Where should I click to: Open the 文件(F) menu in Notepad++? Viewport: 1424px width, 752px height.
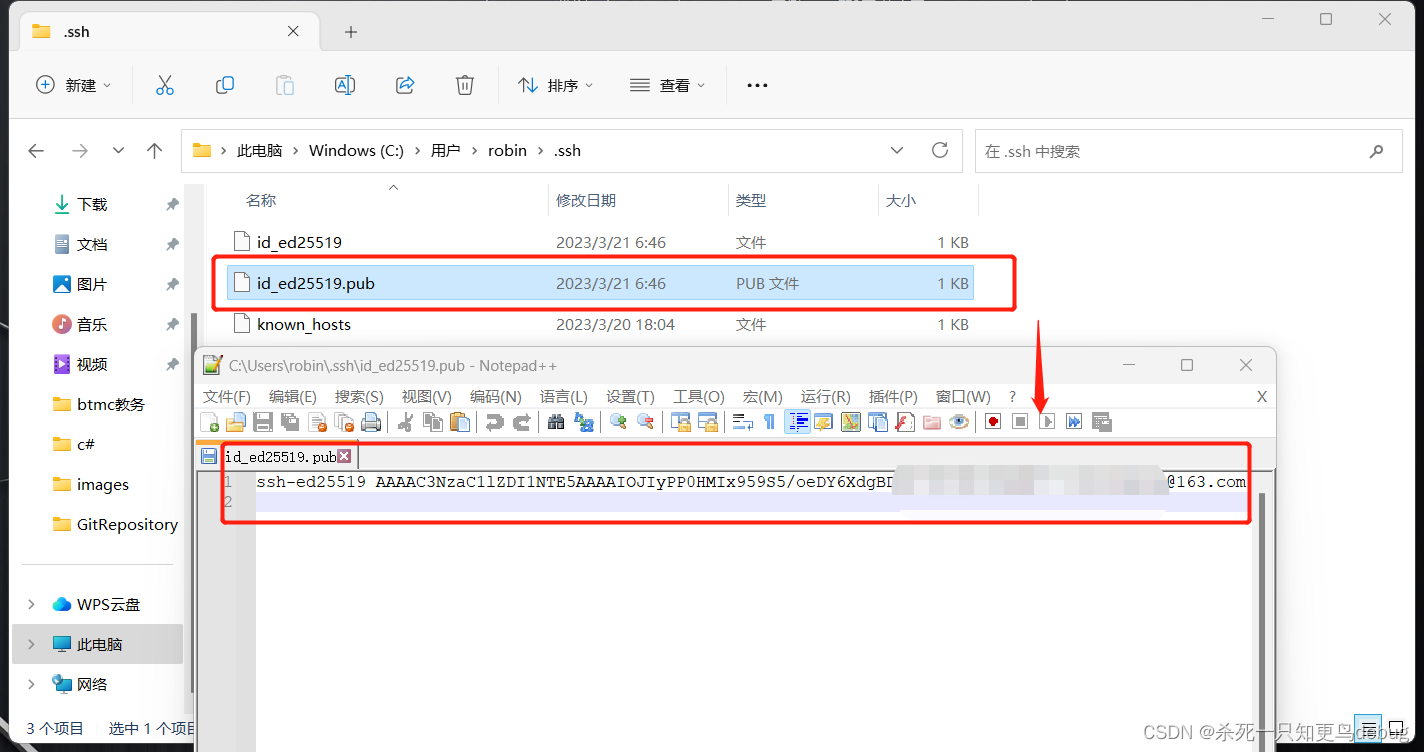point(227,397)
